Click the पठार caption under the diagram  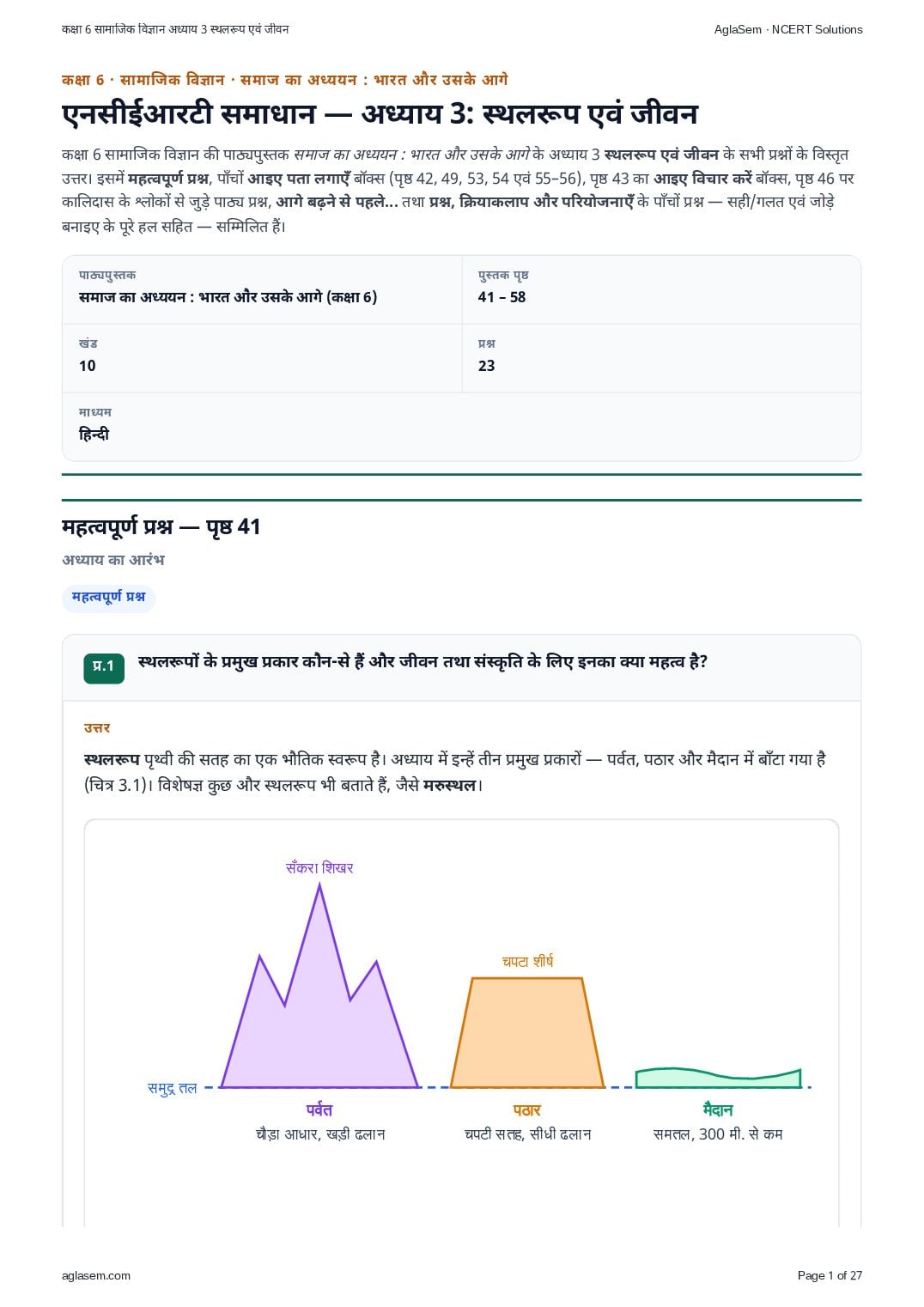tap(527, 1110)
